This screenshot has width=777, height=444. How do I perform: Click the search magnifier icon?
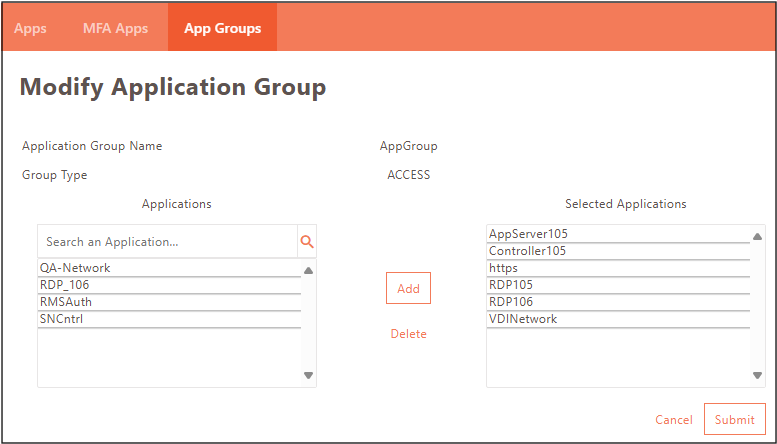[307, 242]
